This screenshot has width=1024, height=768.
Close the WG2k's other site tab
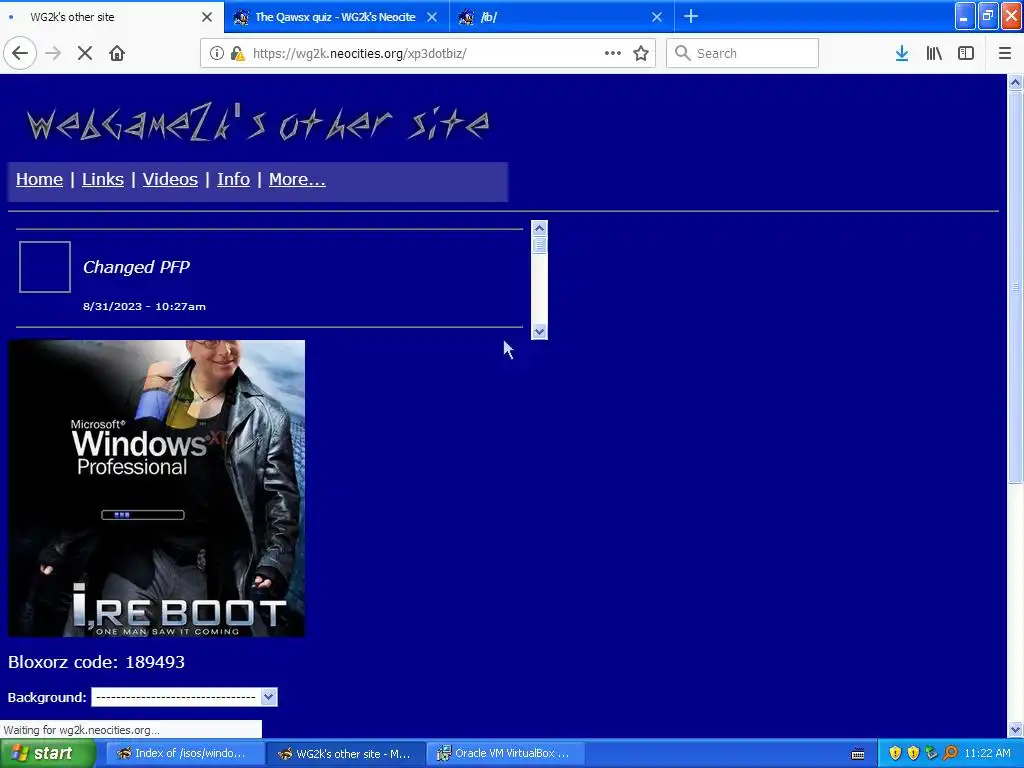207,17
